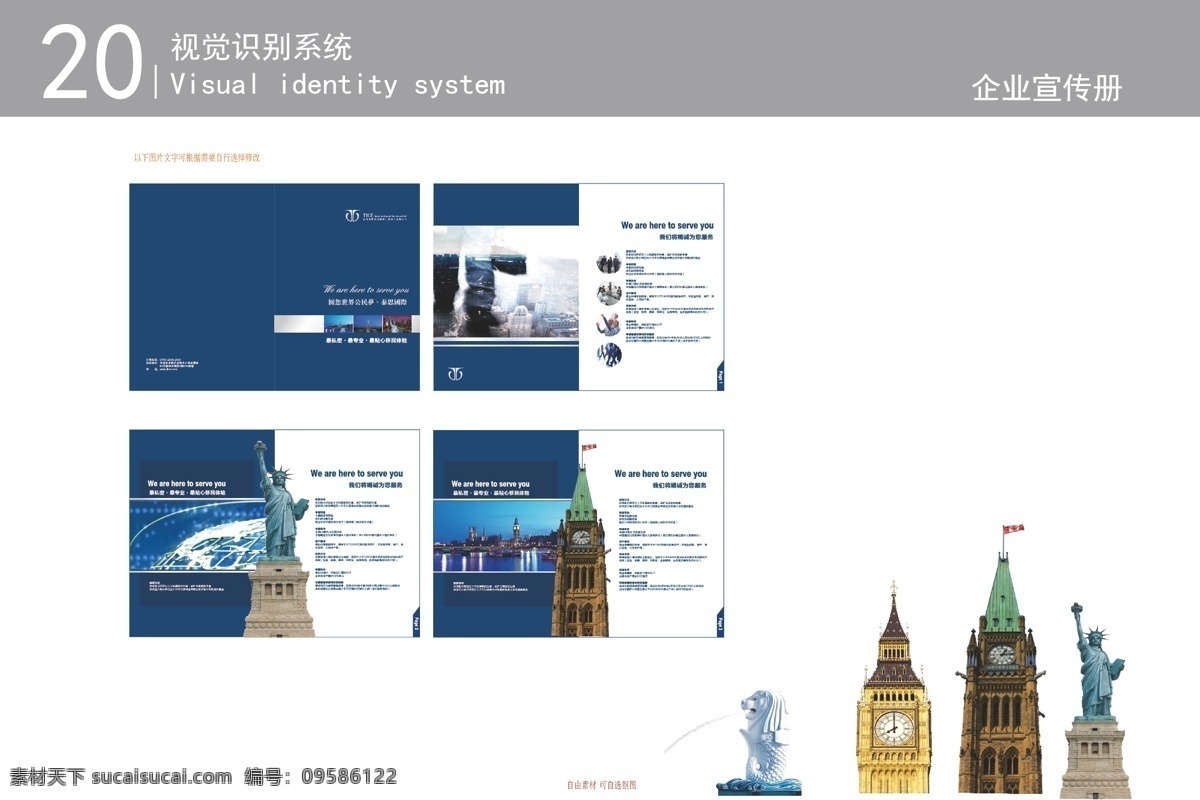Screen dimensions: 1200x800
Task: Select the standalone Statue of Liberty cutout
Action: [1094, 700]
